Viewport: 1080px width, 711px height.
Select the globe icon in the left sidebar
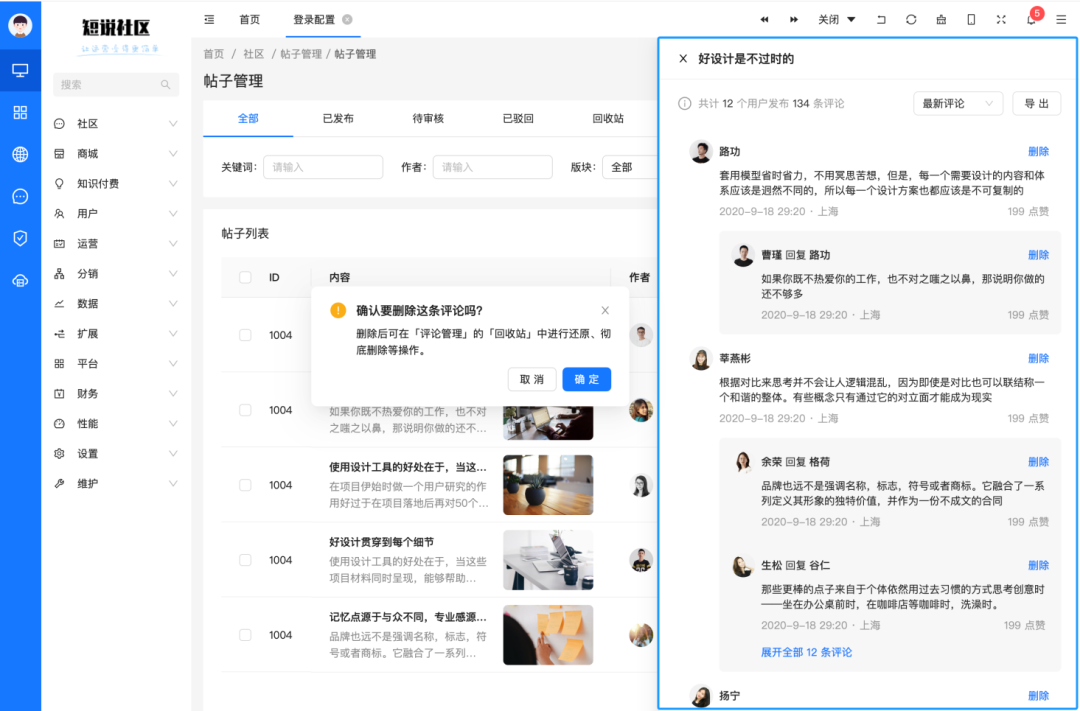click(x=20, y=155)
